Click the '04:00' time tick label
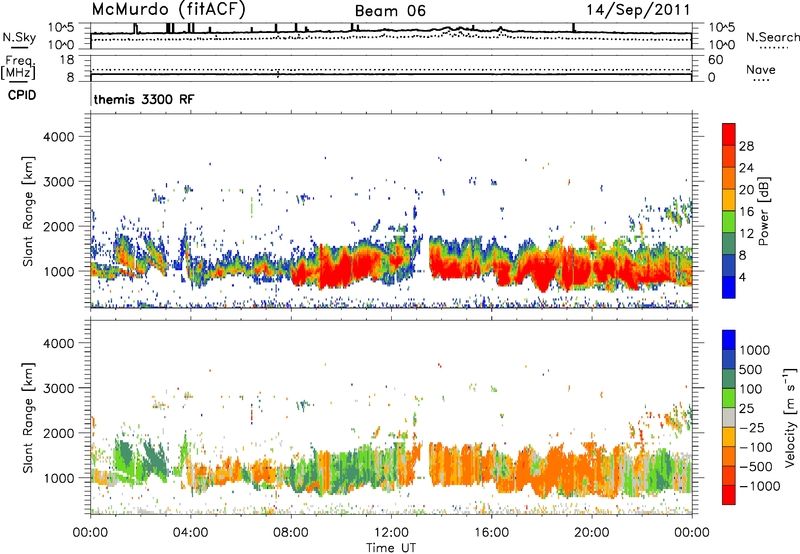Screen dimensions: 800x554 tap(190, 533)
